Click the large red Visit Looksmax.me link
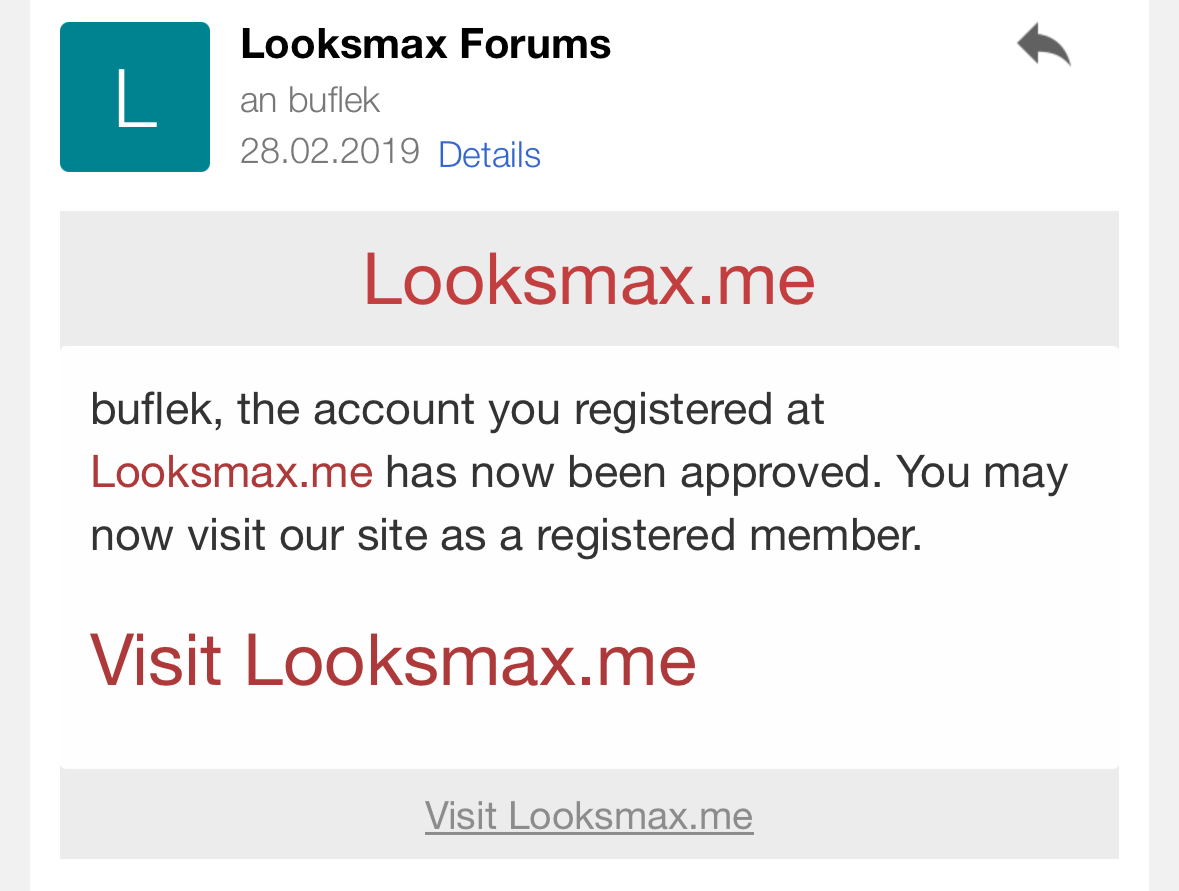 point(393,660)
